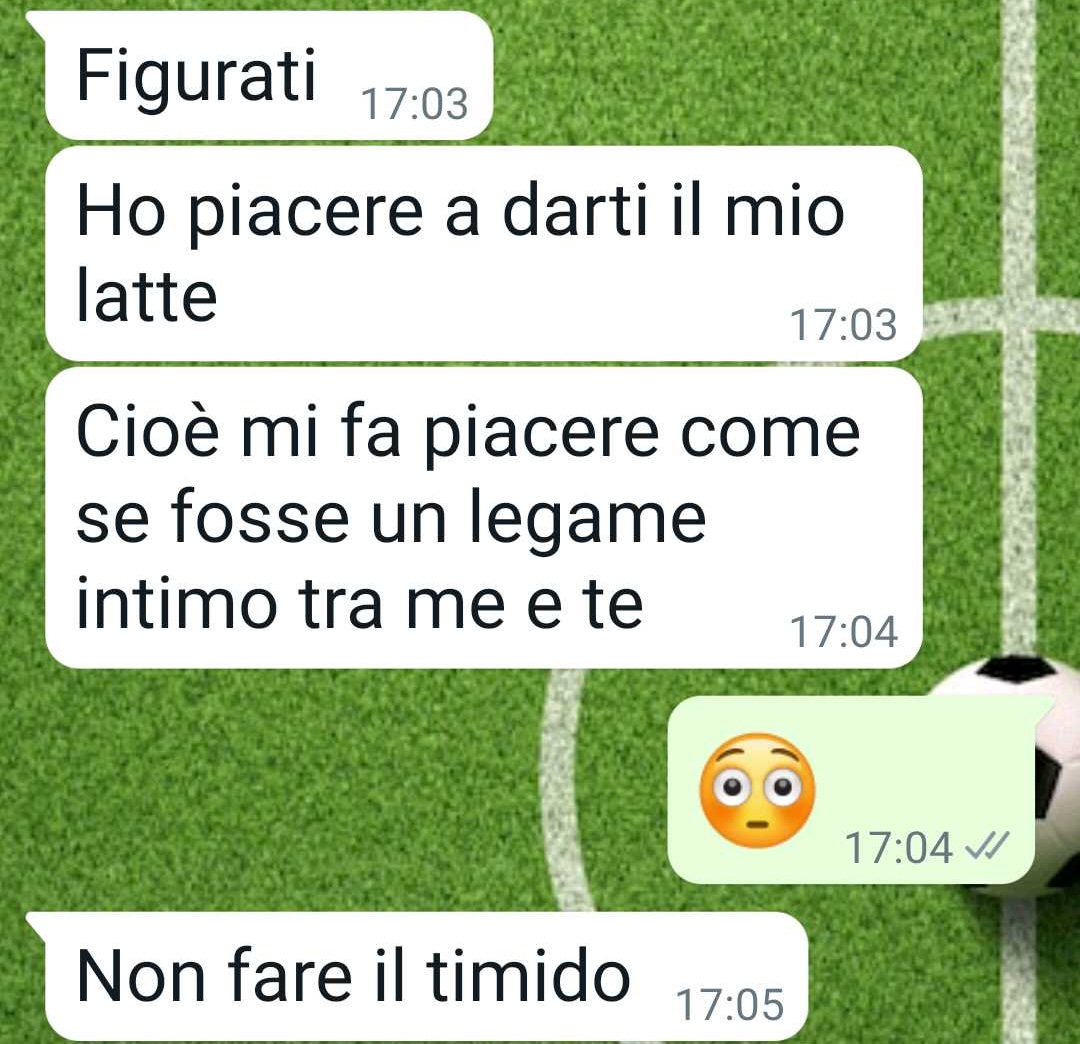Select the 'Cioè mi fa piacere come' line
Image resolution: width=1080 pixels, height=1044 pixels.
468,434
